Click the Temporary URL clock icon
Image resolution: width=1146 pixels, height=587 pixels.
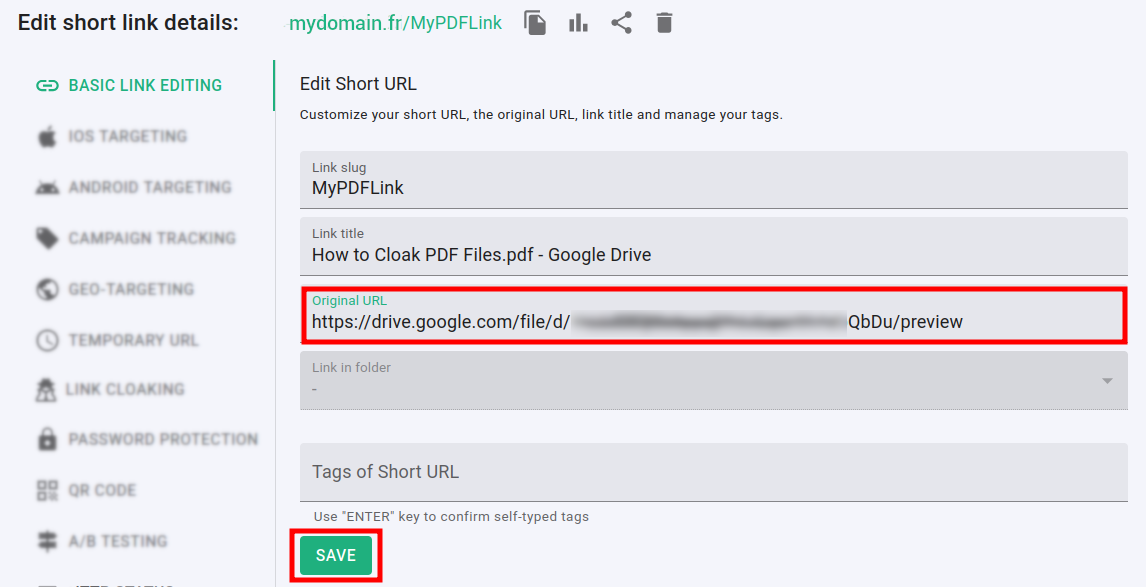click(x=47, y=340)
